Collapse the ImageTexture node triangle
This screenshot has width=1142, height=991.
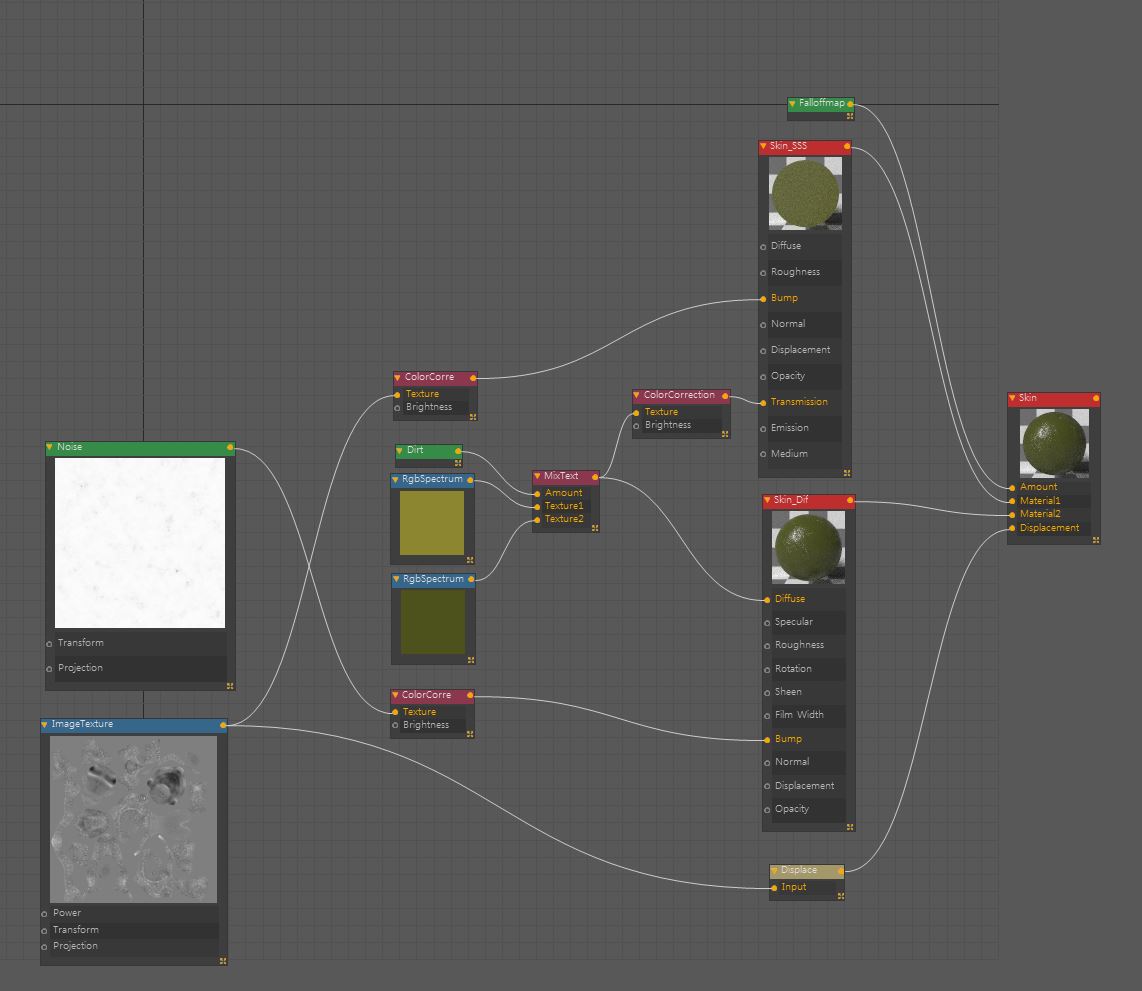(44, 725)
